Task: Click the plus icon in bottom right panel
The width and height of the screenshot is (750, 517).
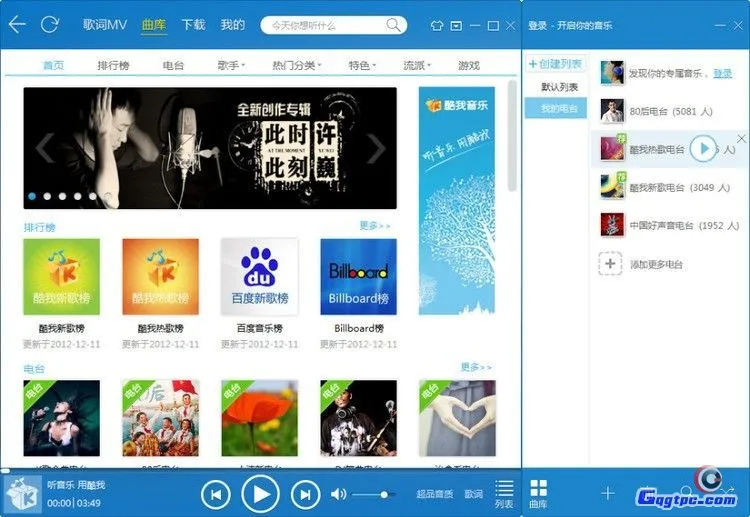Action: click(x=607, y=493)
